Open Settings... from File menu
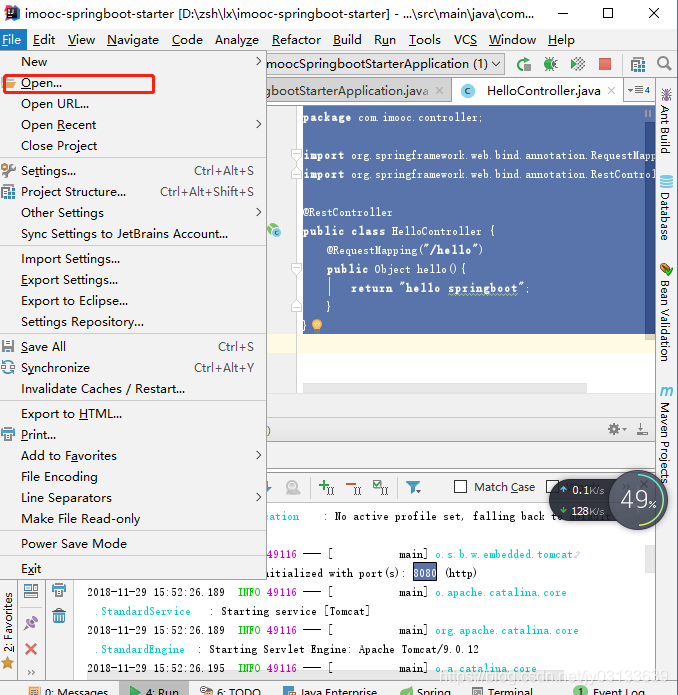678x695 pixels. (x=133, y=171)
